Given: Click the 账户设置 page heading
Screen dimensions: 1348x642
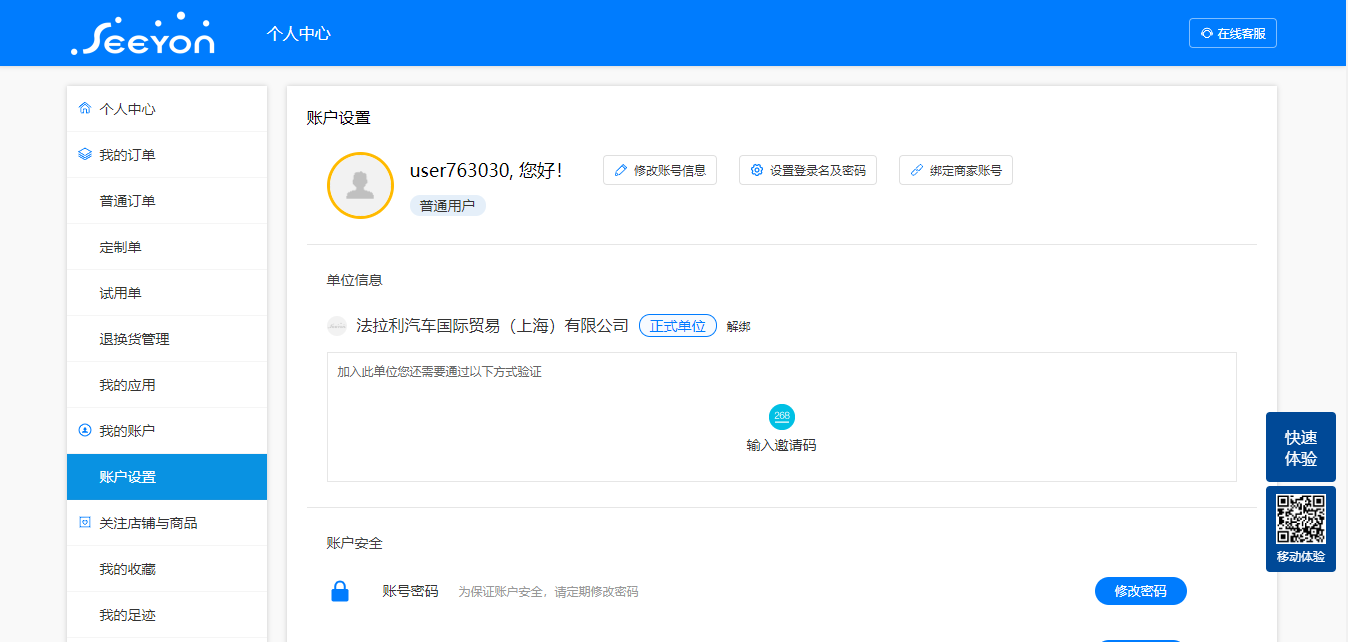Looking at the screenshot, I should [338, 118].
